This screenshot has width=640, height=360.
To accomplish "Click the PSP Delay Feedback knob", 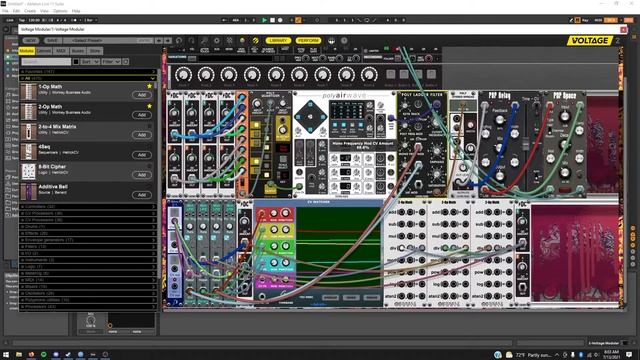I will 500,120.
